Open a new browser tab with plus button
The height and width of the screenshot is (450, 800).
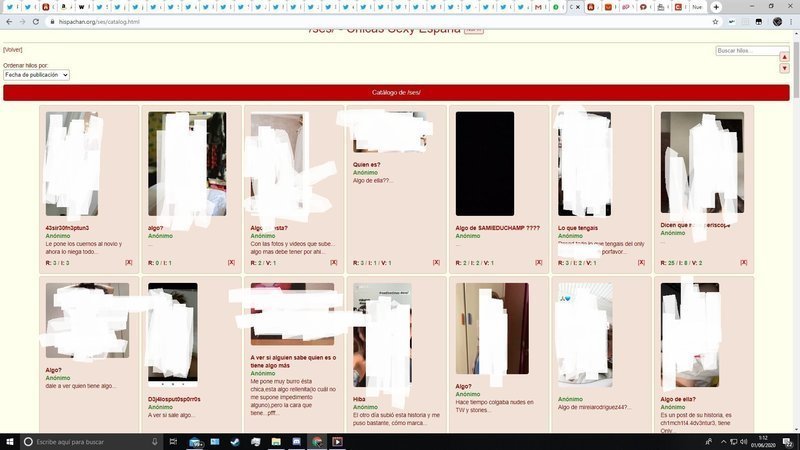(716, 7)
